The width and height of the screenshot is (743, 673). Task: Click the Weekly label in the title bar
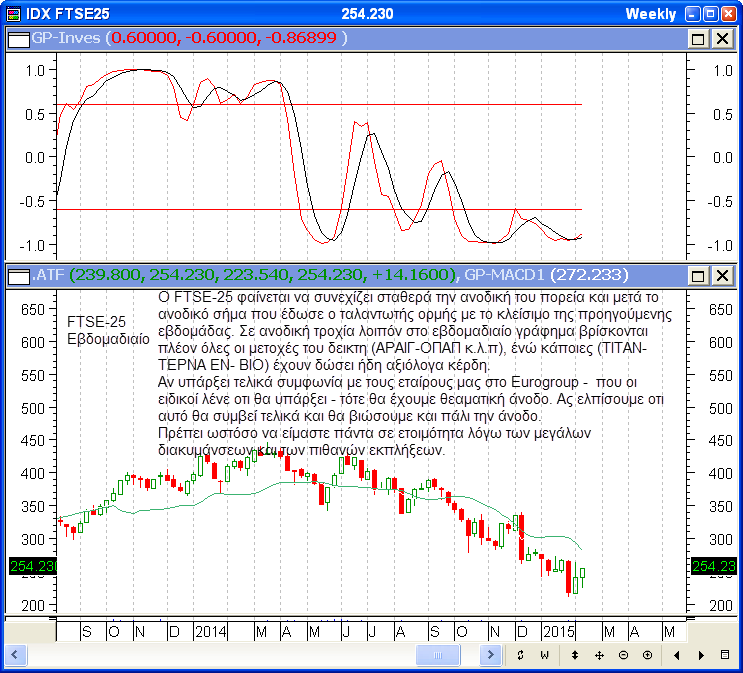651,14
